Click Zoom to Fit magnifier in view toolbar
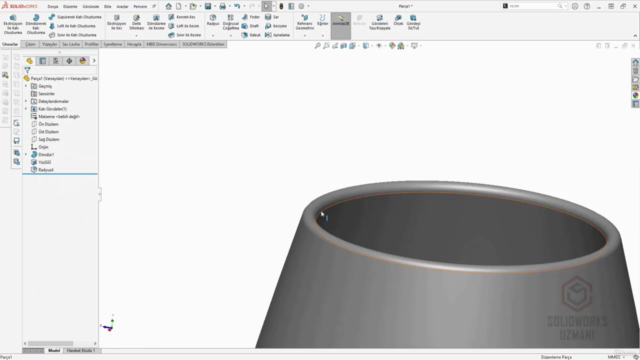640x360 pixels. 318,46
